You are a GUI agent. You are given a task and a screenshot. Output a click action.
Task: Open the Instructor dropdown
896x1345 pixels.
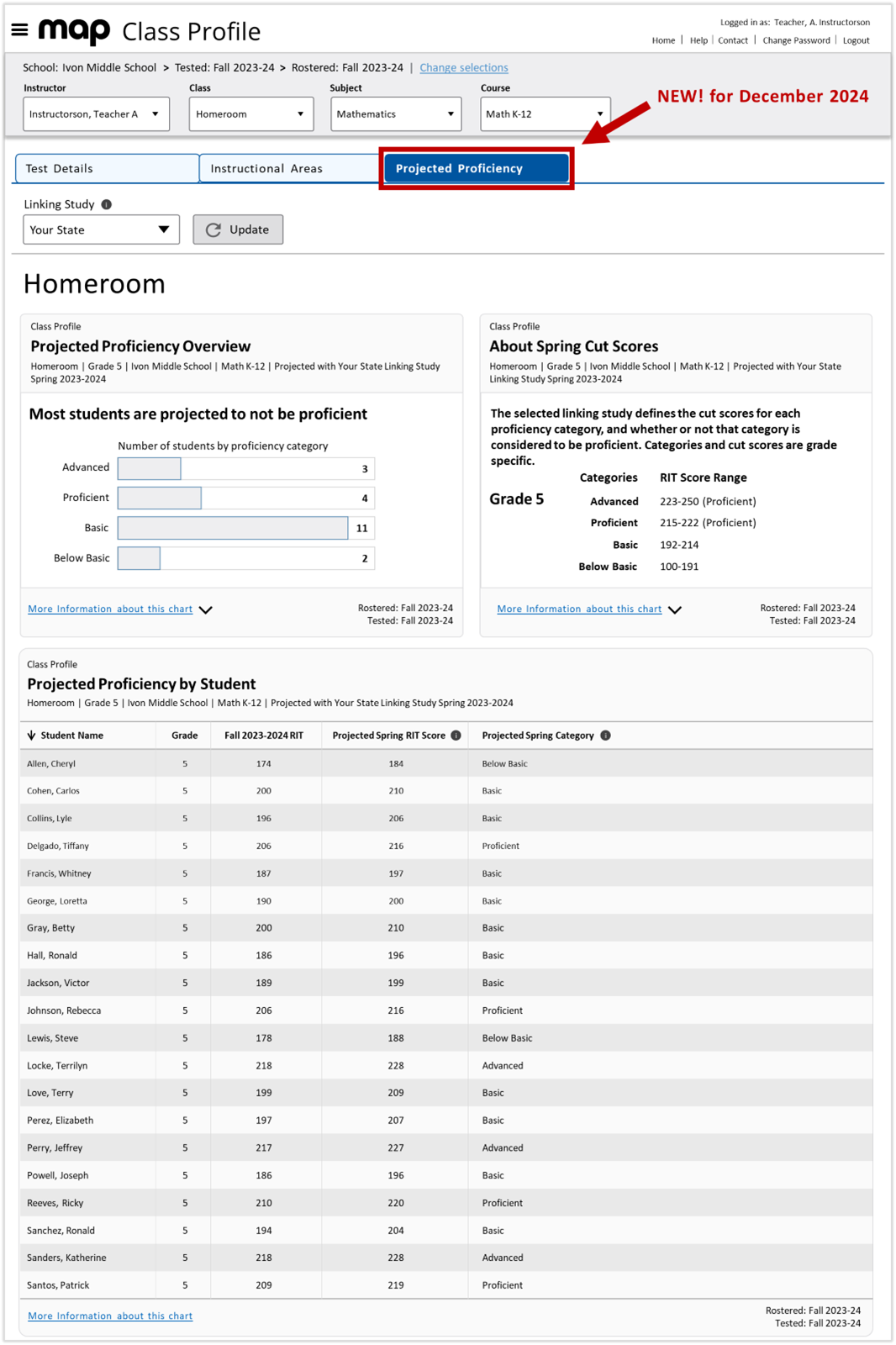[95, 113]
